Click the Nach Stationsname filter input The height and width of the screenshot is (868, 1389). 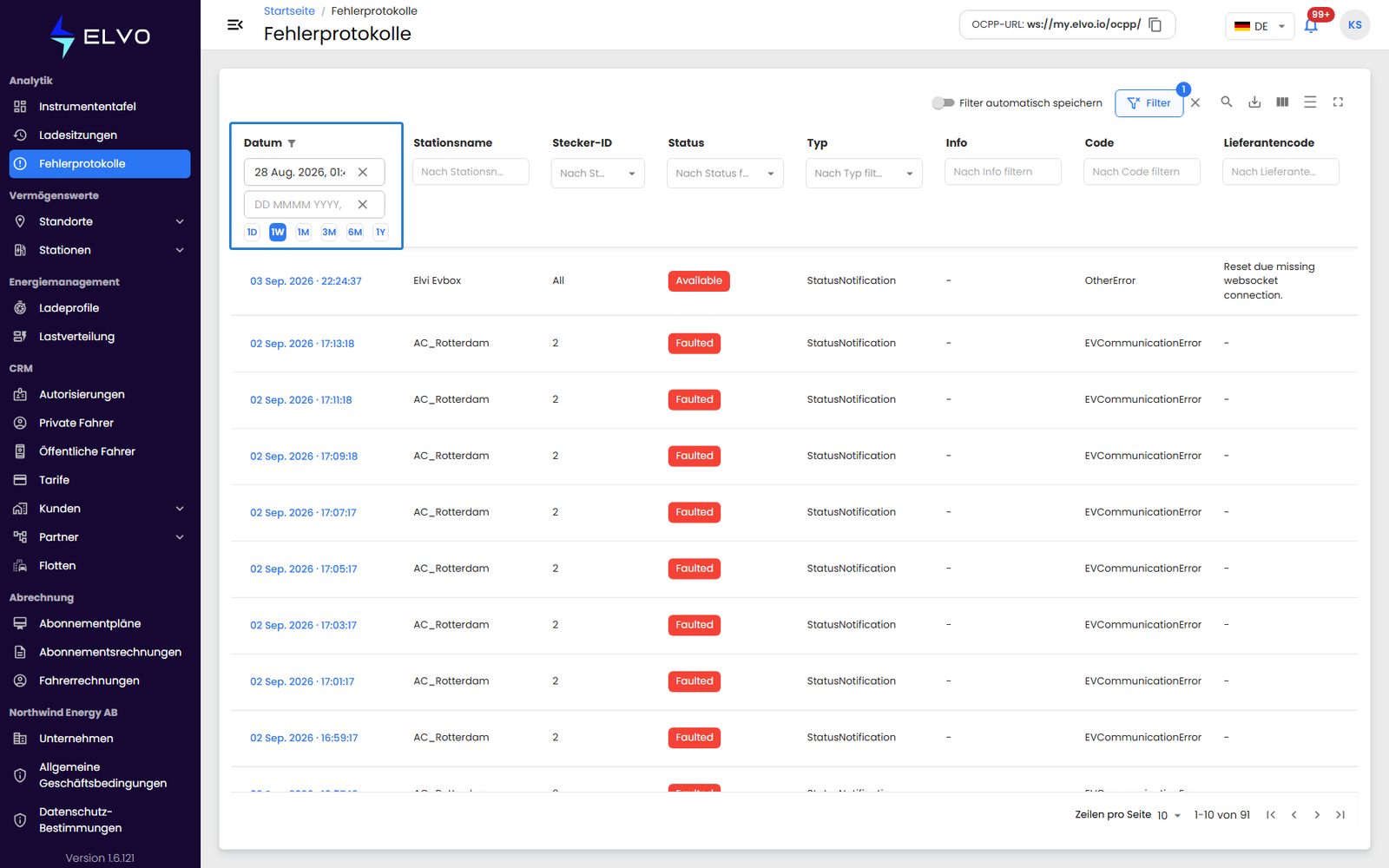(x=471, y=172)
